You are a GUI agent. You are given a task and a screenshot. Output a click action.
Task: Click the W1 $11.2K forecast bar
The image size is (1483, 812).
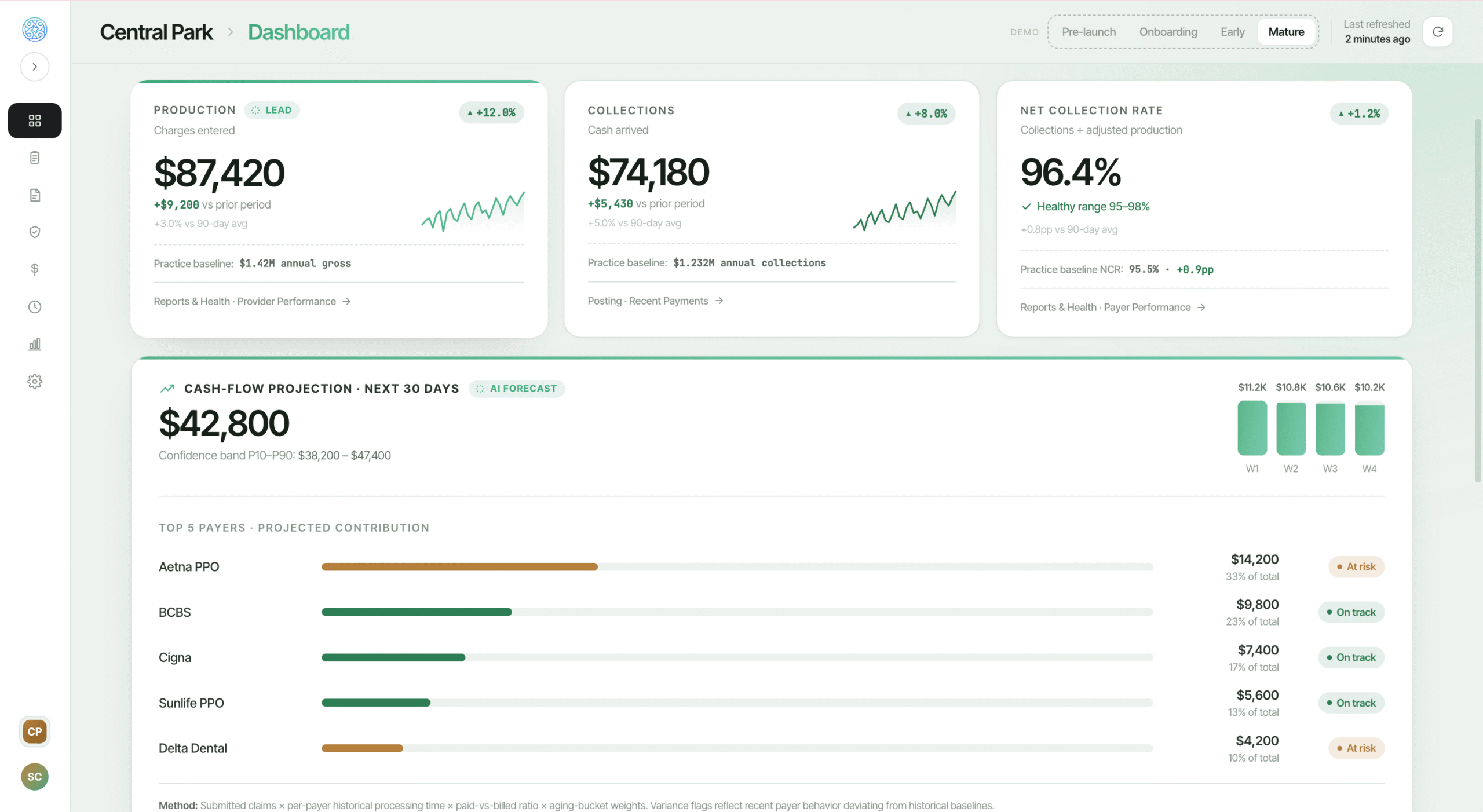click(1252, 427)
